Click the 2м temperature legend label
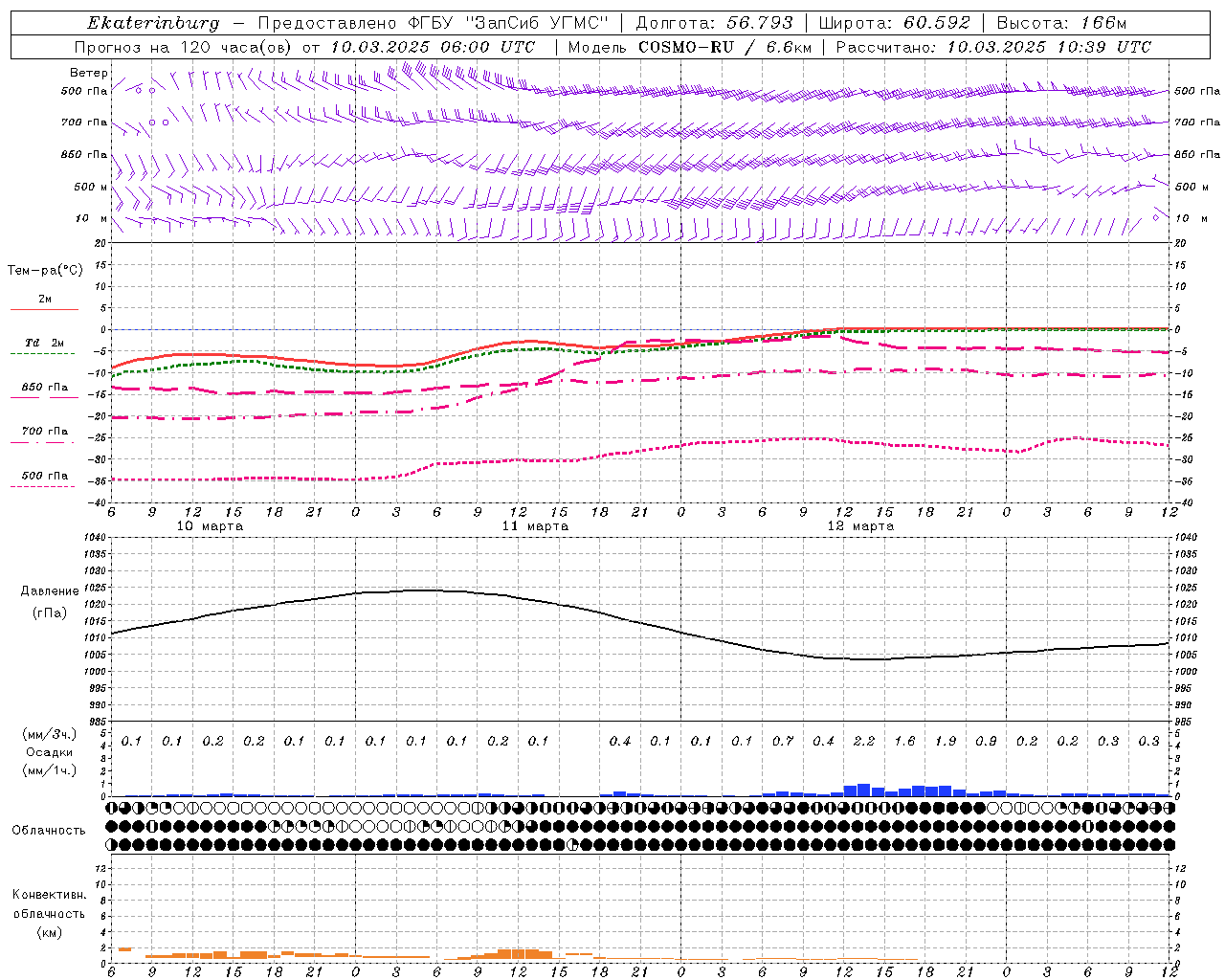Screen dimensions: 1225x980 point(45,299)
